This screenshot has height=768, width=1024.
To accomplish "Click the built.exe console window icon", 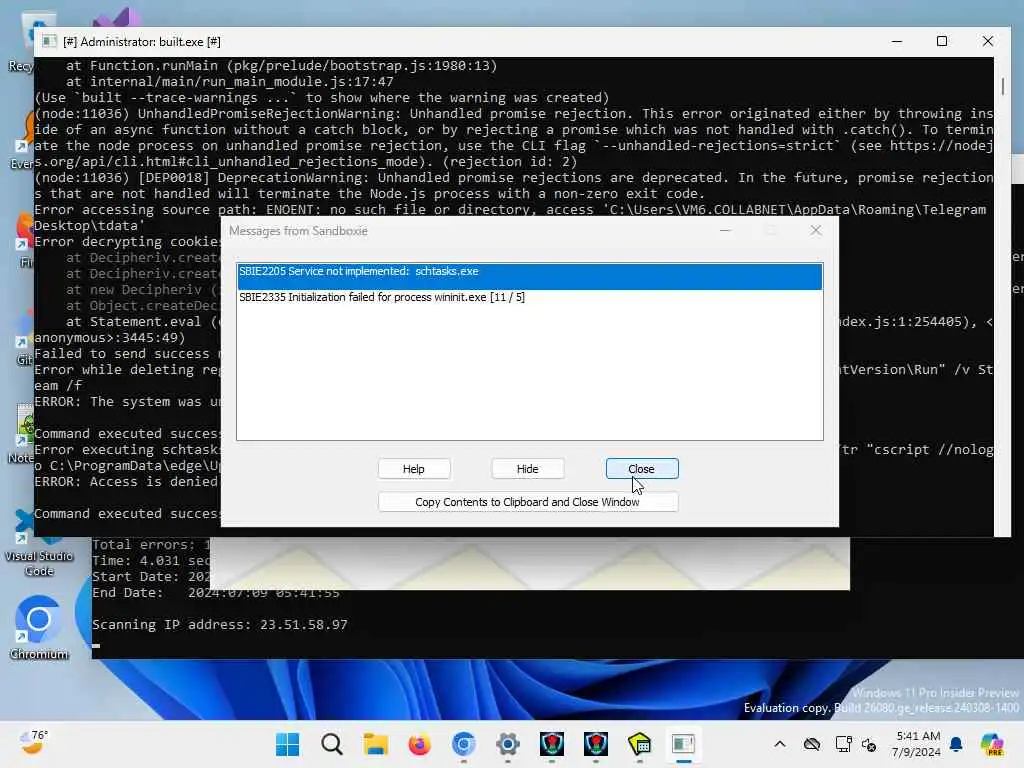I will pos(49,42).
